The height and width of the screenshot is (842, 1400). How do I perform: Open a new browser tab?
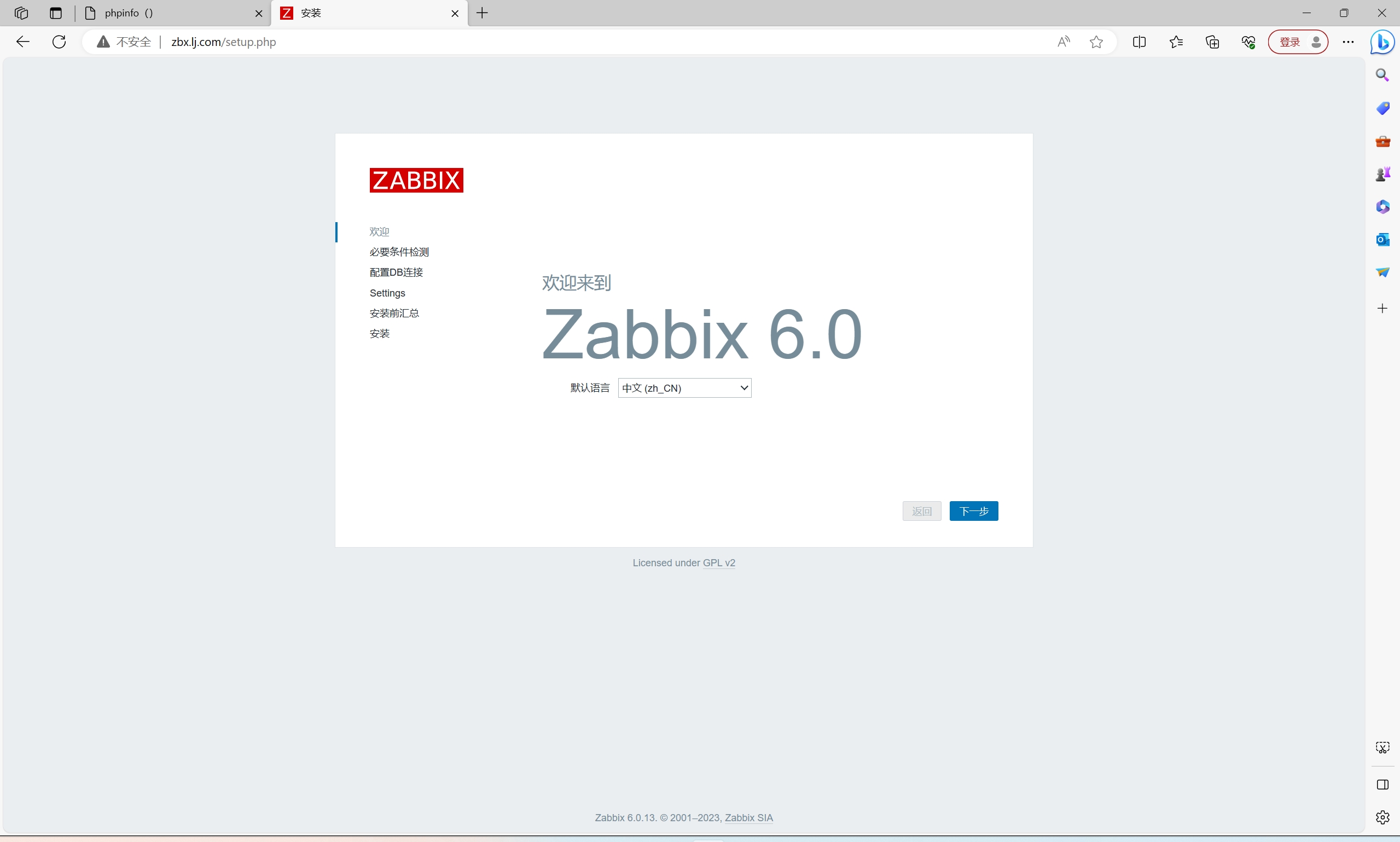coord(482,13)
